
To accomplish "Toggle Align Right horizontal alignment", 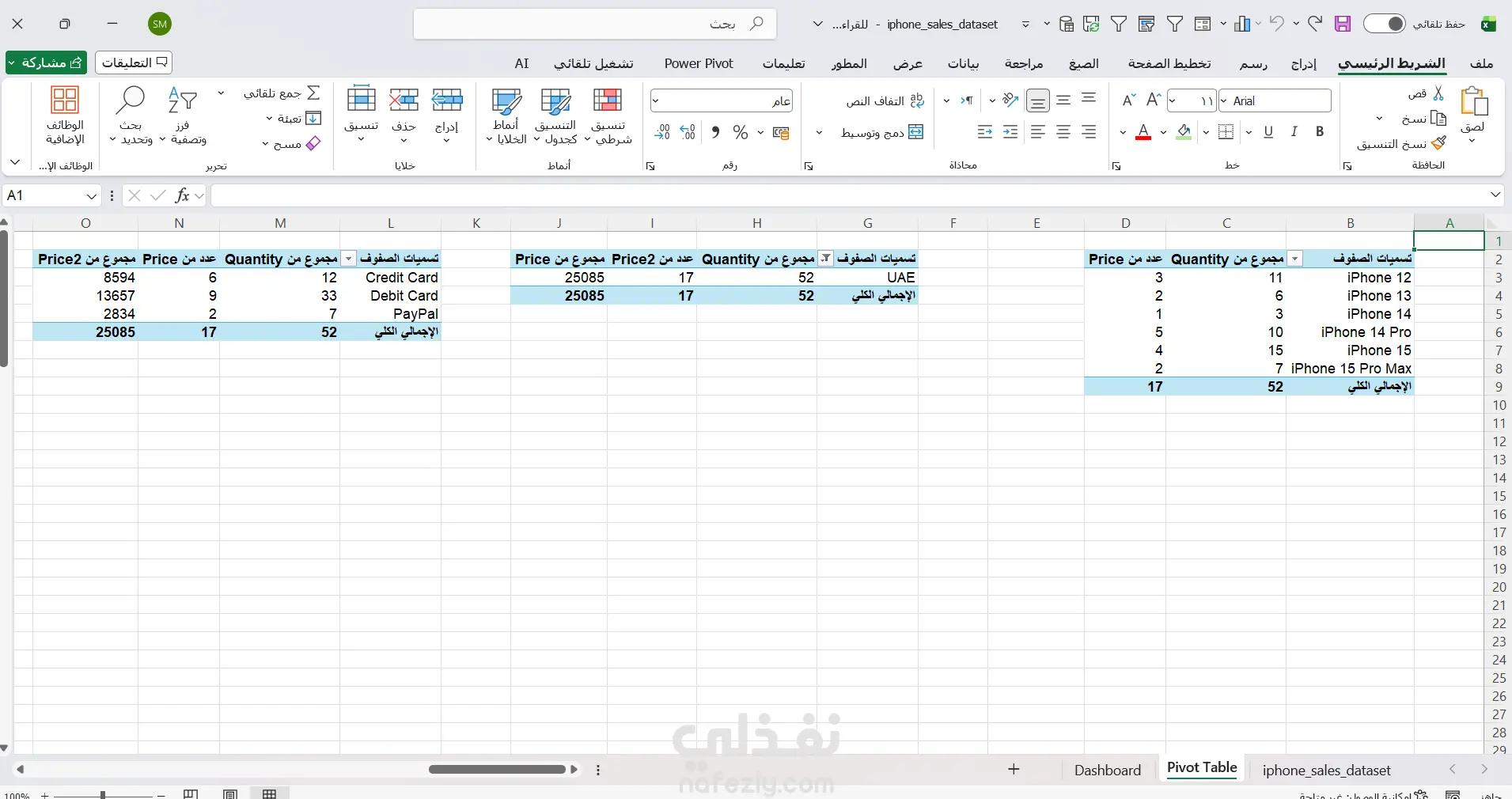I will pos(1089,132).
